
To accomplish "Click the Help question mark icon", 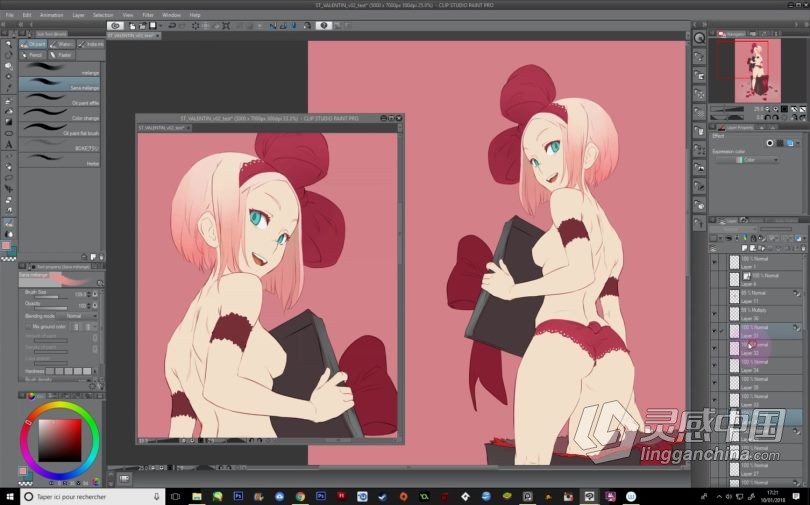I will click(x=323, y=25).
